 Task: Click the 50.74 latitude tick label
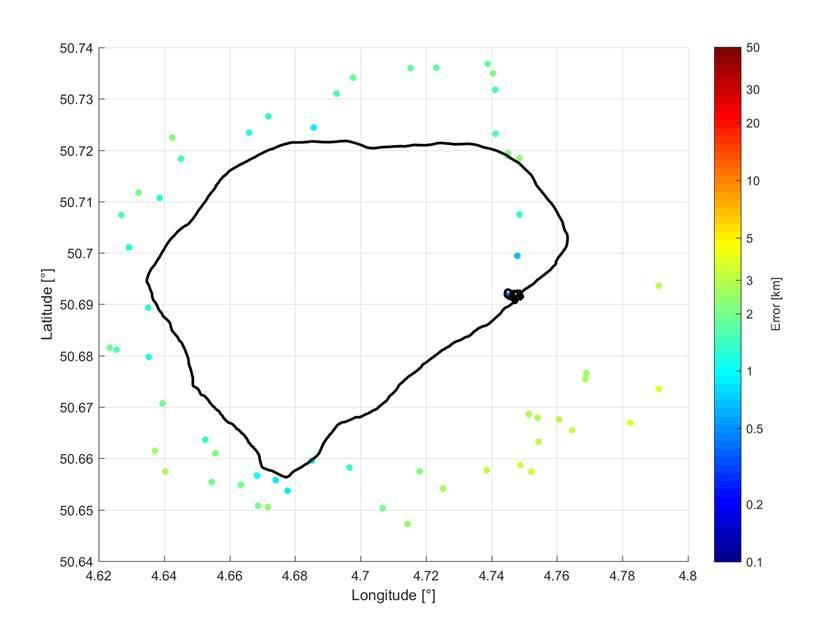pos(76,48)
